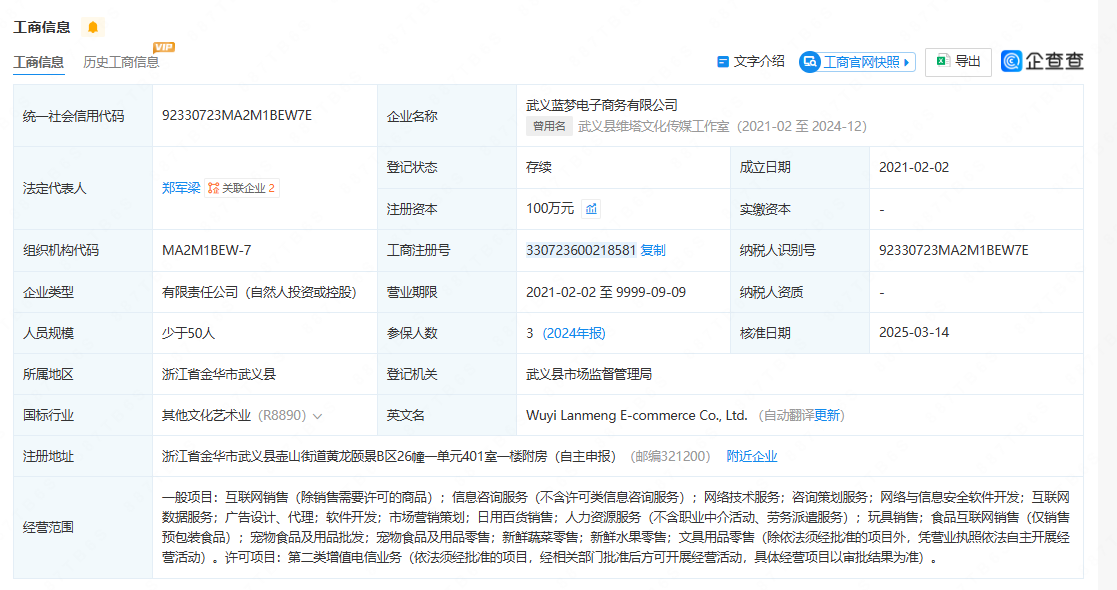
Task: Select the registration number 330723600218581
Action: [x=580, y=250]
